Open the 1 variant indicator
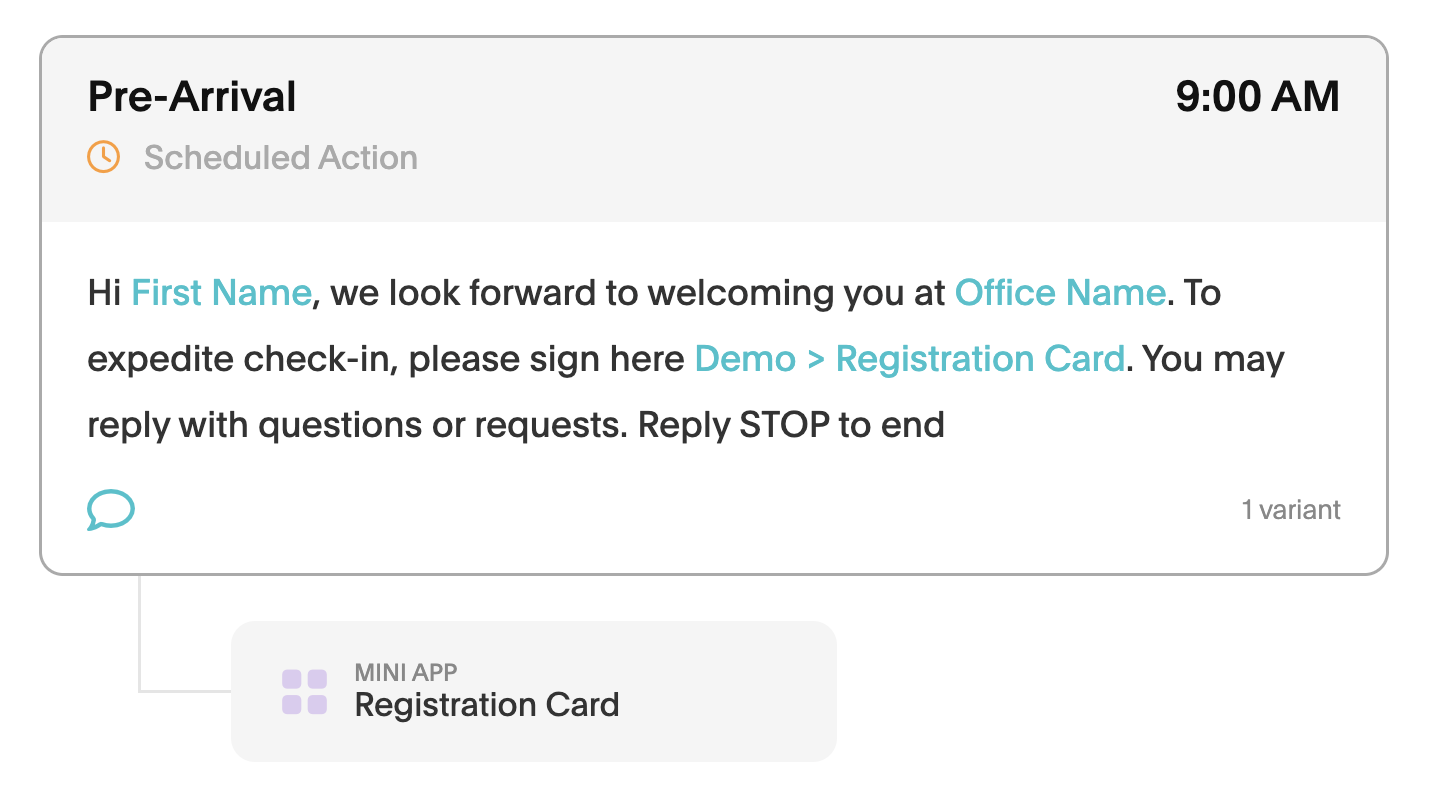1430x792 pixels. click(x=1290, y=510)
